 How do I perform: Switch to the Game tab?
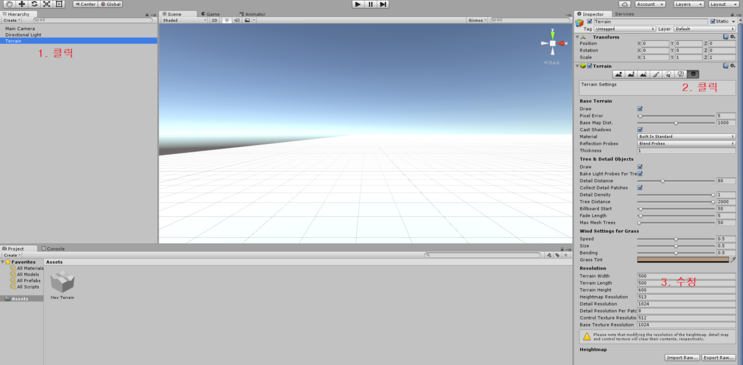click(210, 14)
